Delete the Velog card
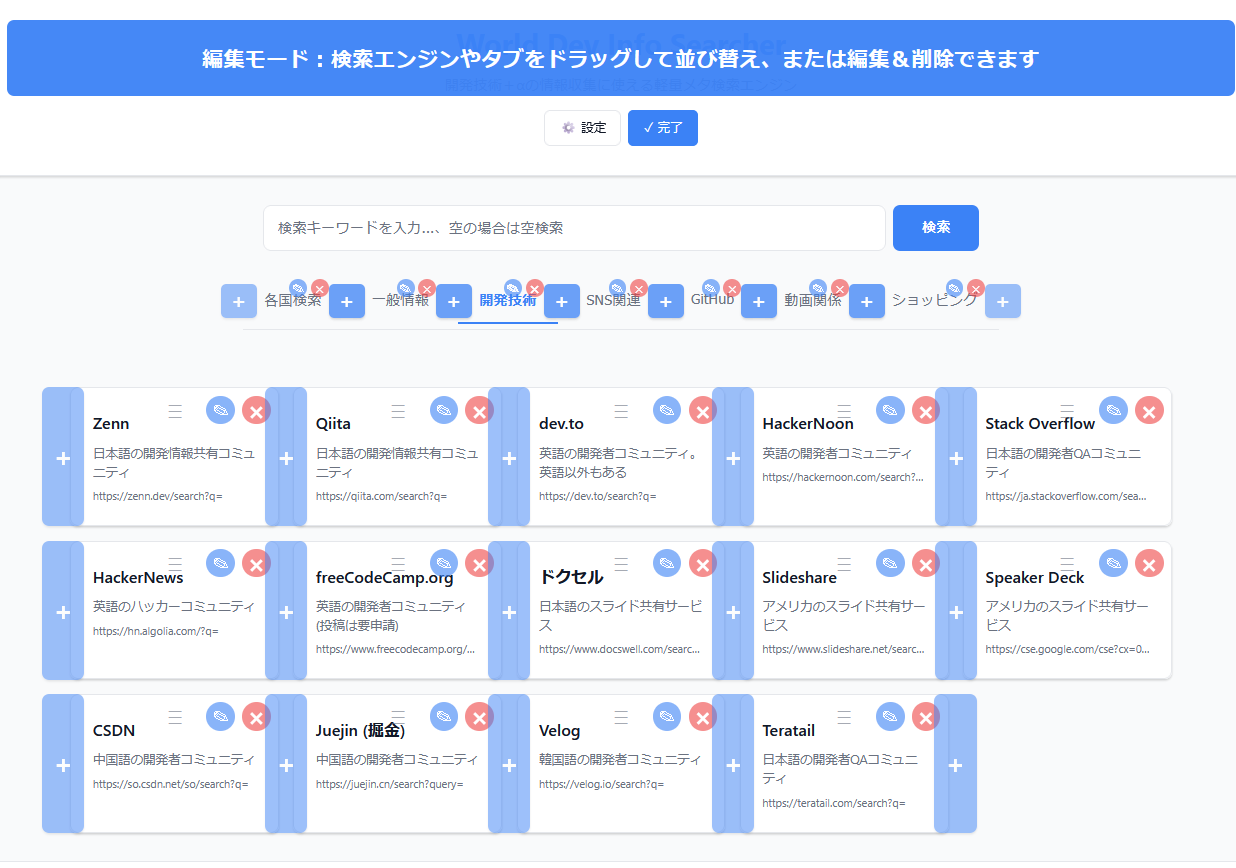The height and width of the screenshot is (868, 1236). point(703,716)
